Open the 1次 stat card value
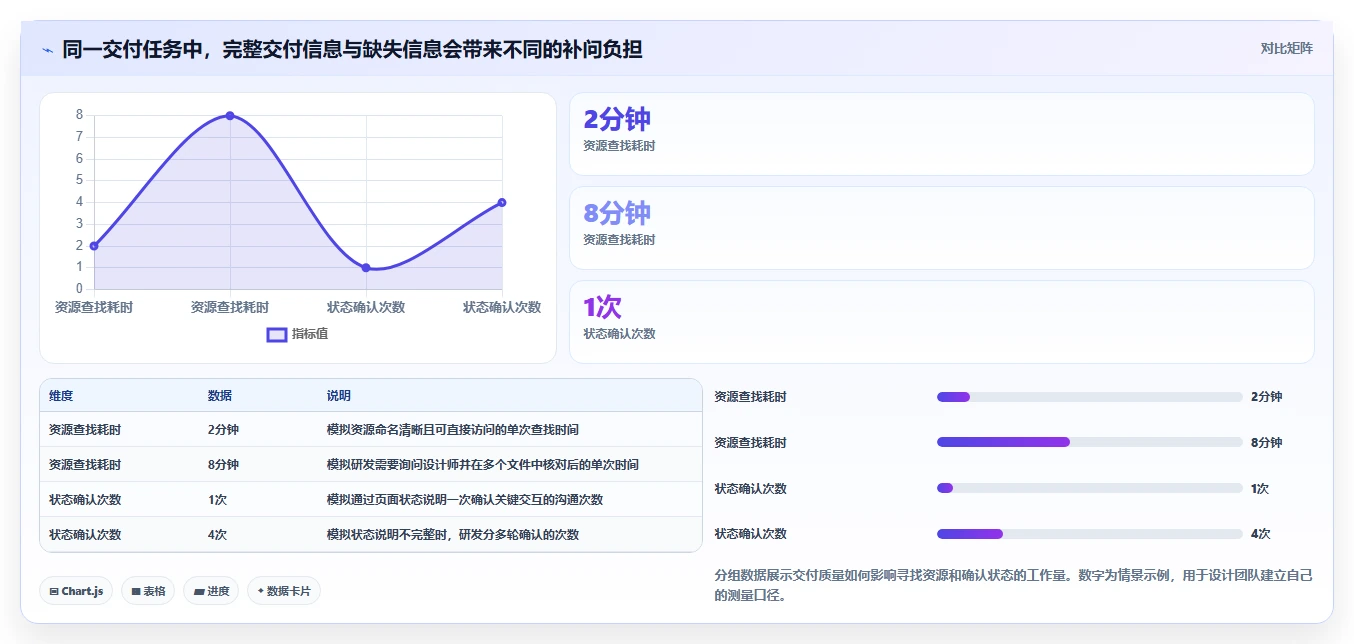 pos(603,307)
